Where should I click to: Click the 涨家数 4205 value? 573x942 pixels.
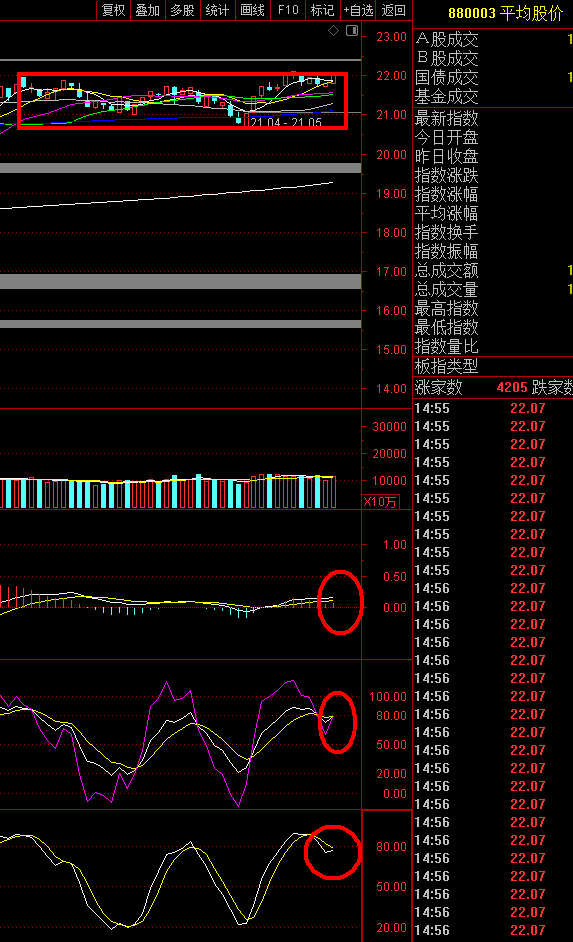pos(512,387)
